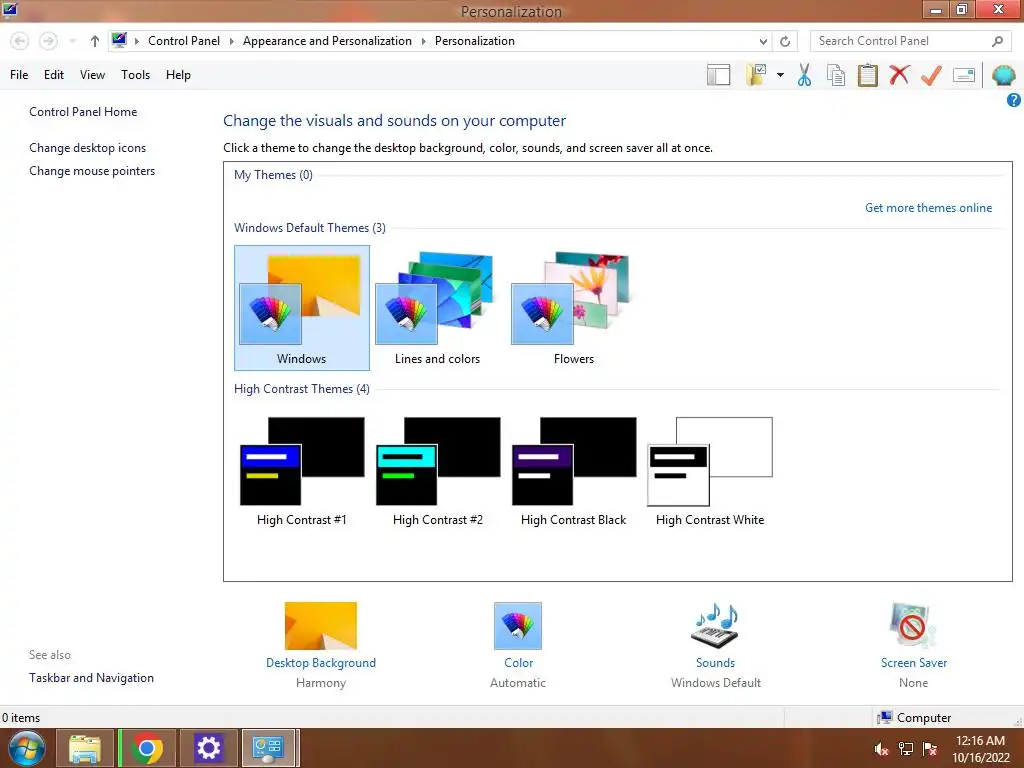
Task: Click Computer in the status bar
Action: coord(914,718)
